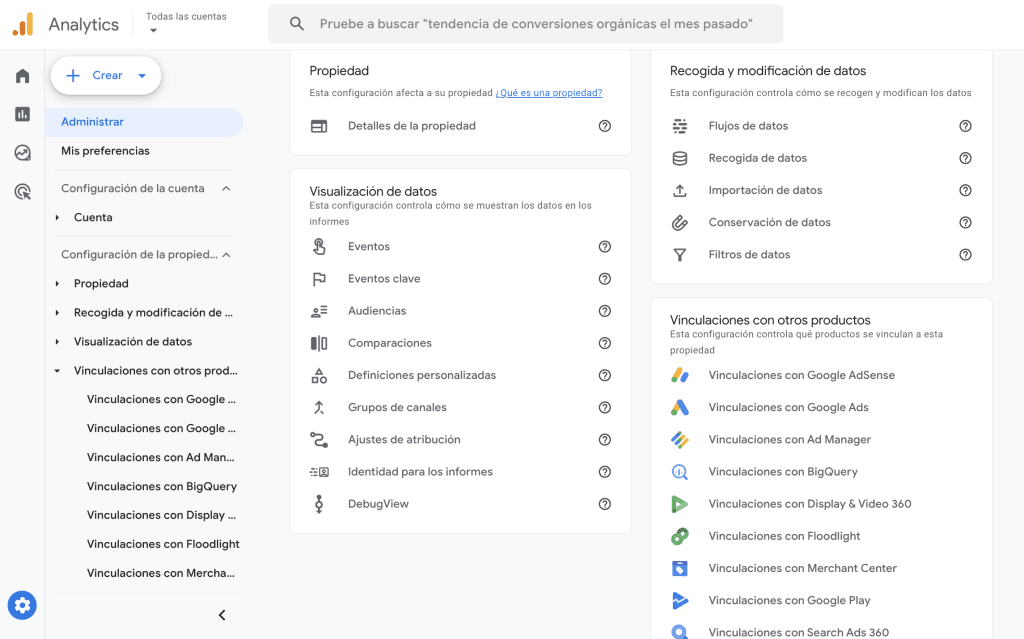Click help icon for Detalles de la propiedad
This screenshot has width=1024, height=639.
tap(605, 126)
